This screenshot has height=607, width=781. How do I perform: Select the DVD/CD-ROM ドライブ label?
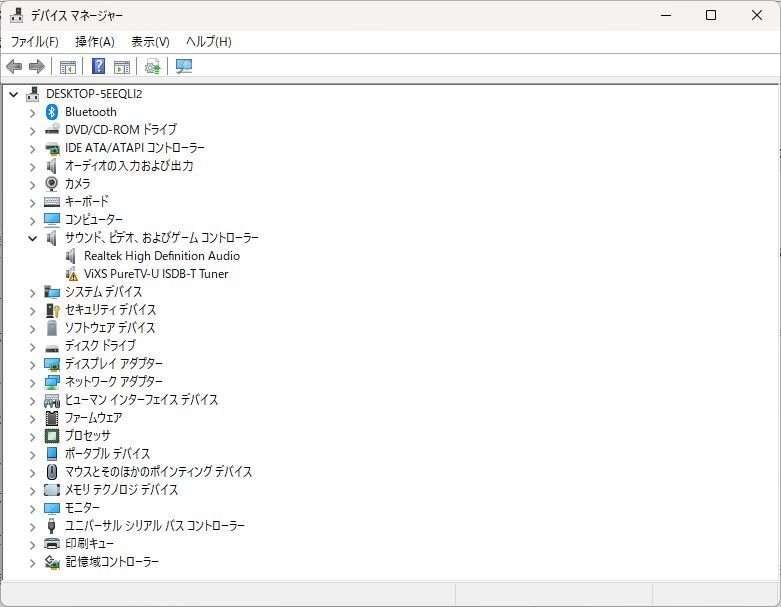click(121, 129)
